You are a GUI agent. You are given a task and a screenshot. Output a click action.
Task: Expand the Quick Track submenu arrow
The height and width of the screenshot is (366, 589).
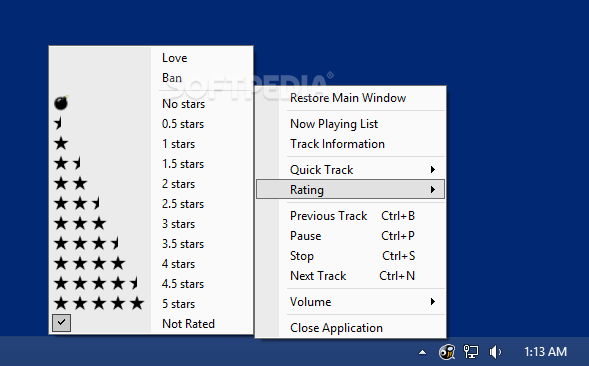(x=433, y=169)
